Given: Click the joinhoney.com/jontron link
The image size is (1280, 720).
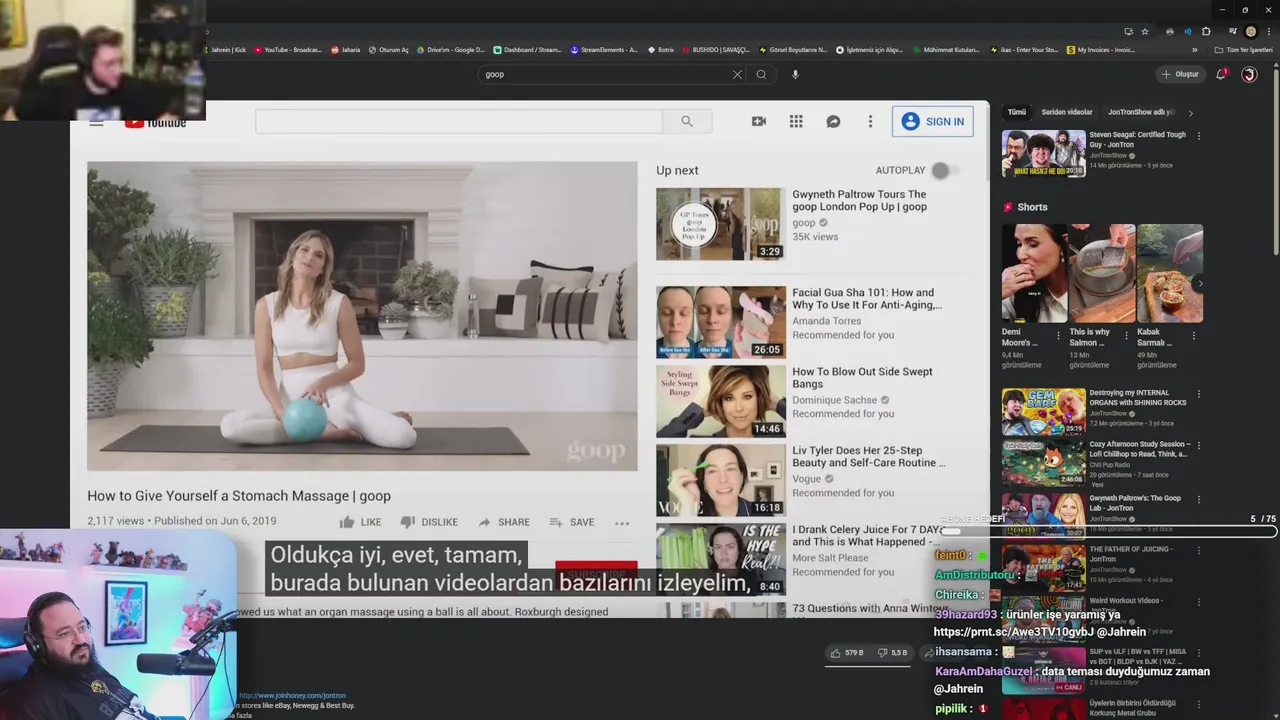Looking at the screenshot, I should coord(292,695).
